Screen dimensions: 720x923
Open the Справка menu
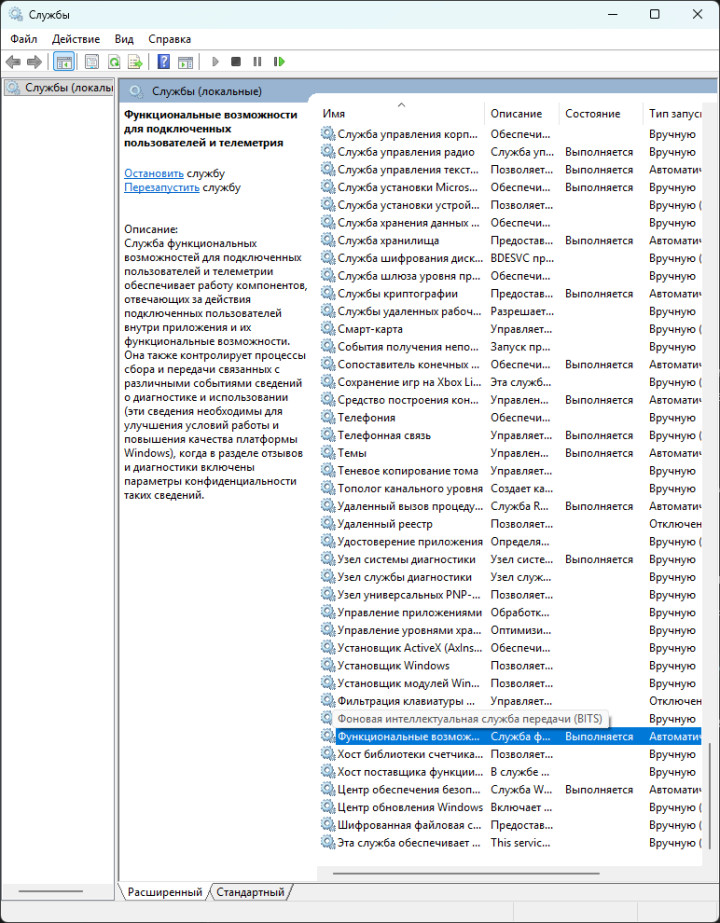(169, 39)
